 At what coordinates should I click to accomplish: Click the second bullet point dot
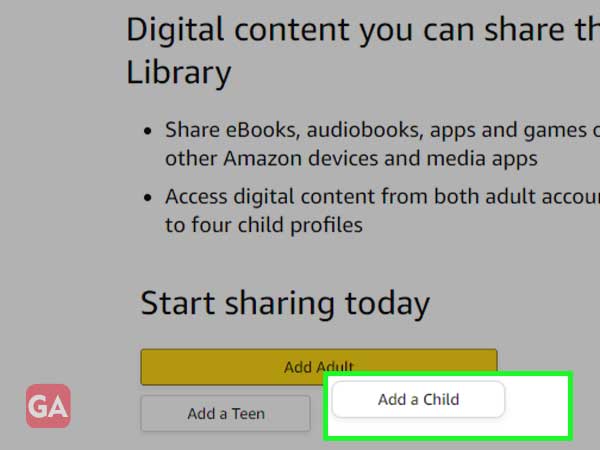(148, 197)
